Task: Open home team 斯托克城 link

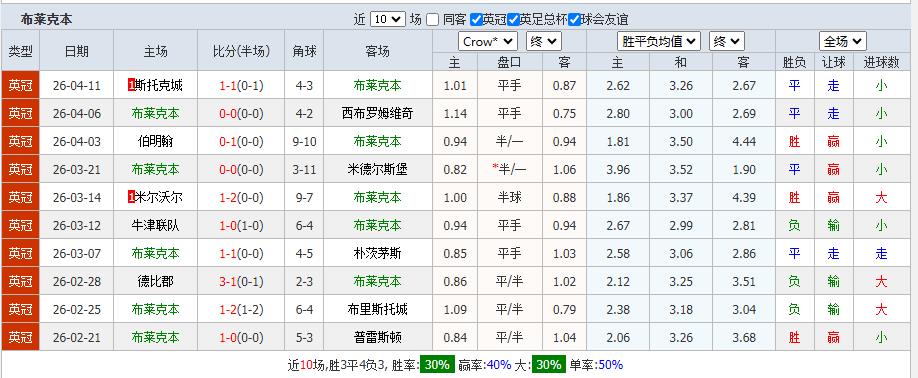Action: (x=159, y=85)
